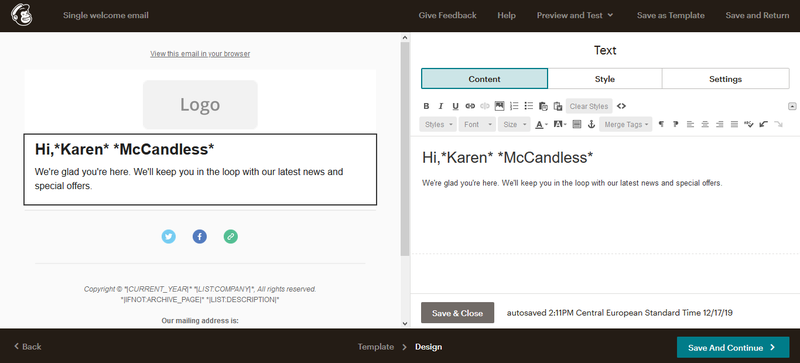Click the Save & Close button
800x363 pixels.
(x=457, y=313)
